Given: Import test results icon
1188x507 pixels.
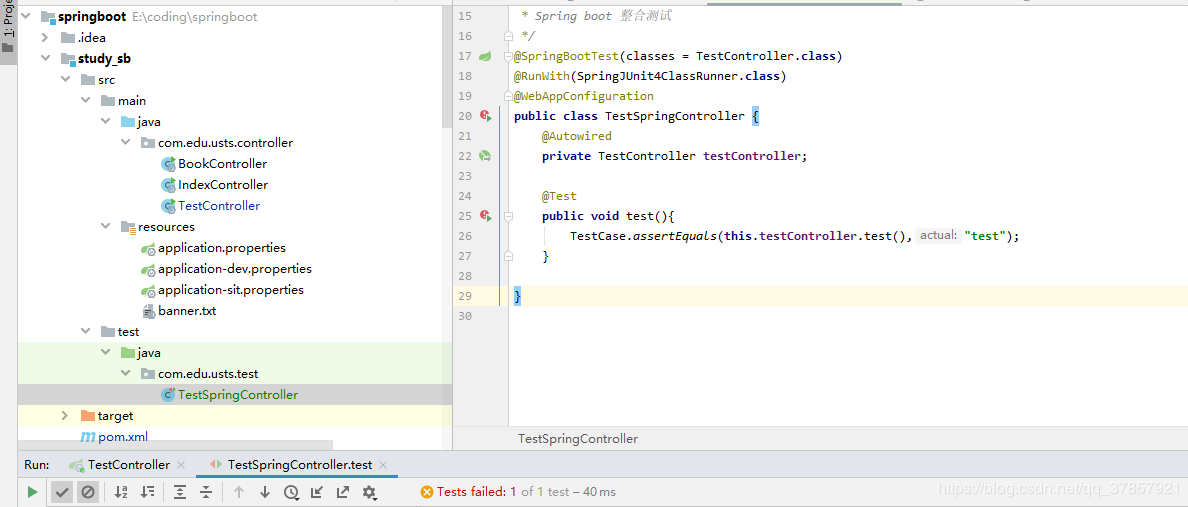Looking at the screenshot, I should [x=317, y=492].
